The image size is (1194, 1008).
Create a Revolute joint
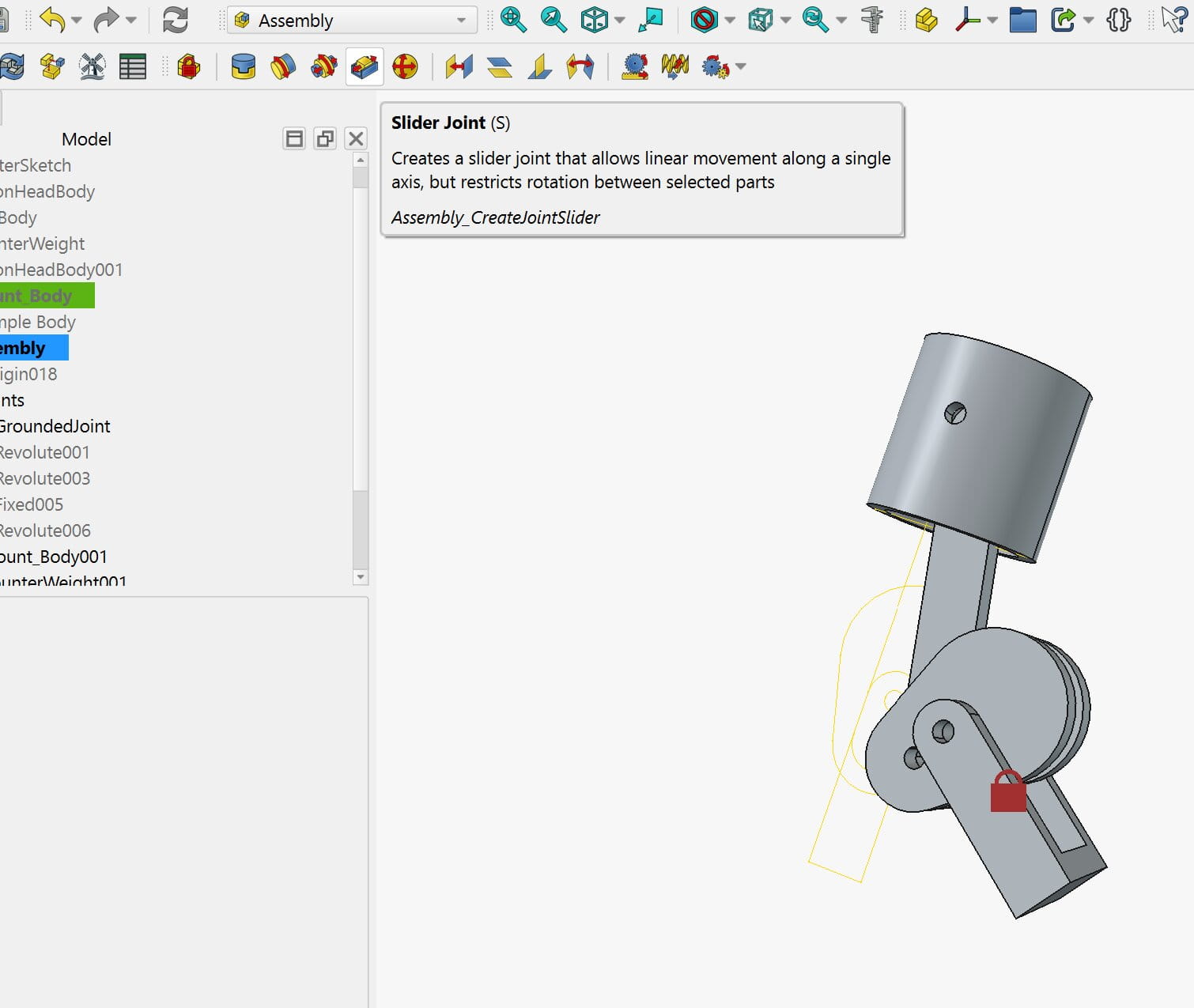point(283,67)
